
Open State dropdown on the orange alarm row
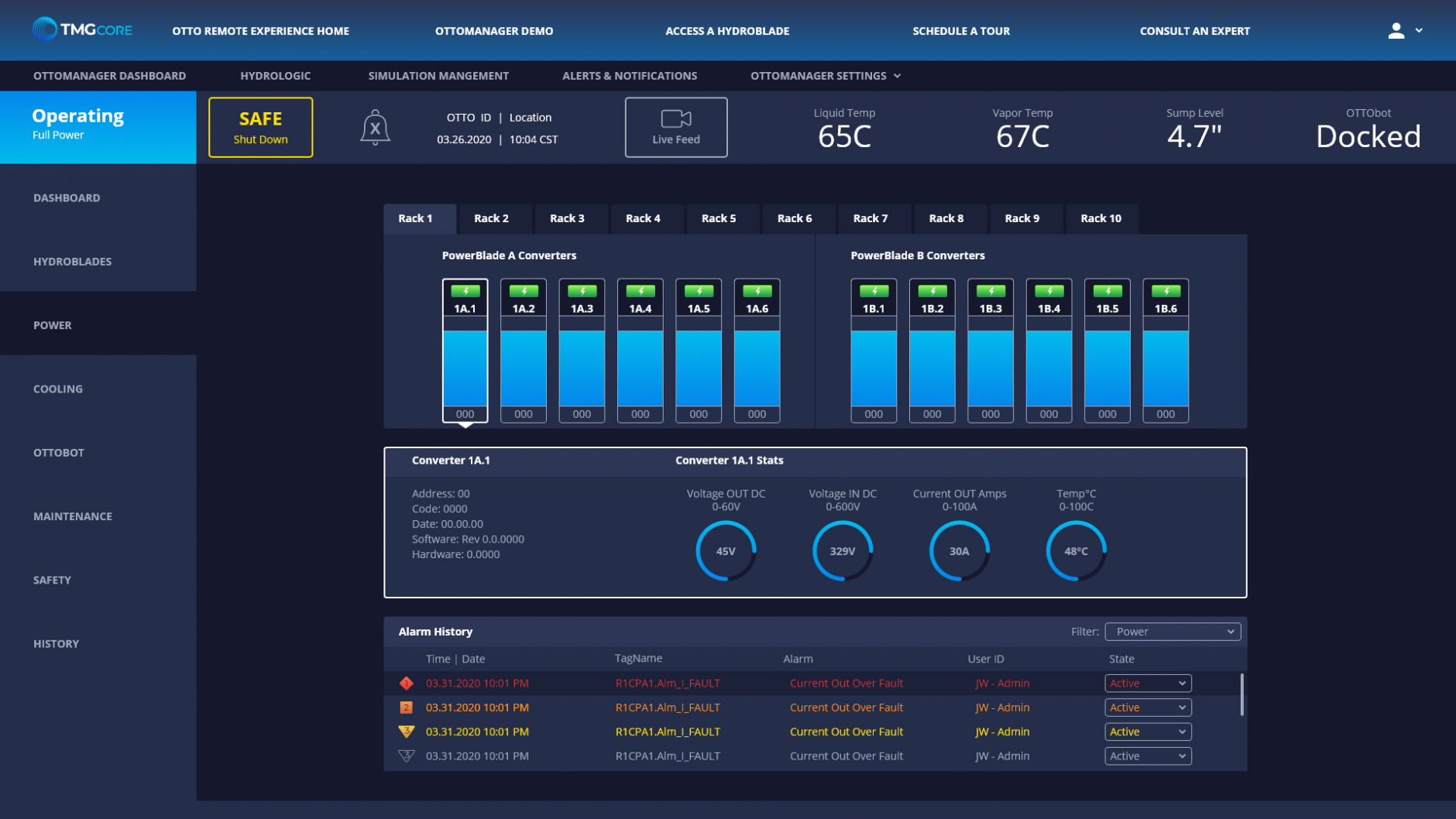click(x=1148, y=708)
